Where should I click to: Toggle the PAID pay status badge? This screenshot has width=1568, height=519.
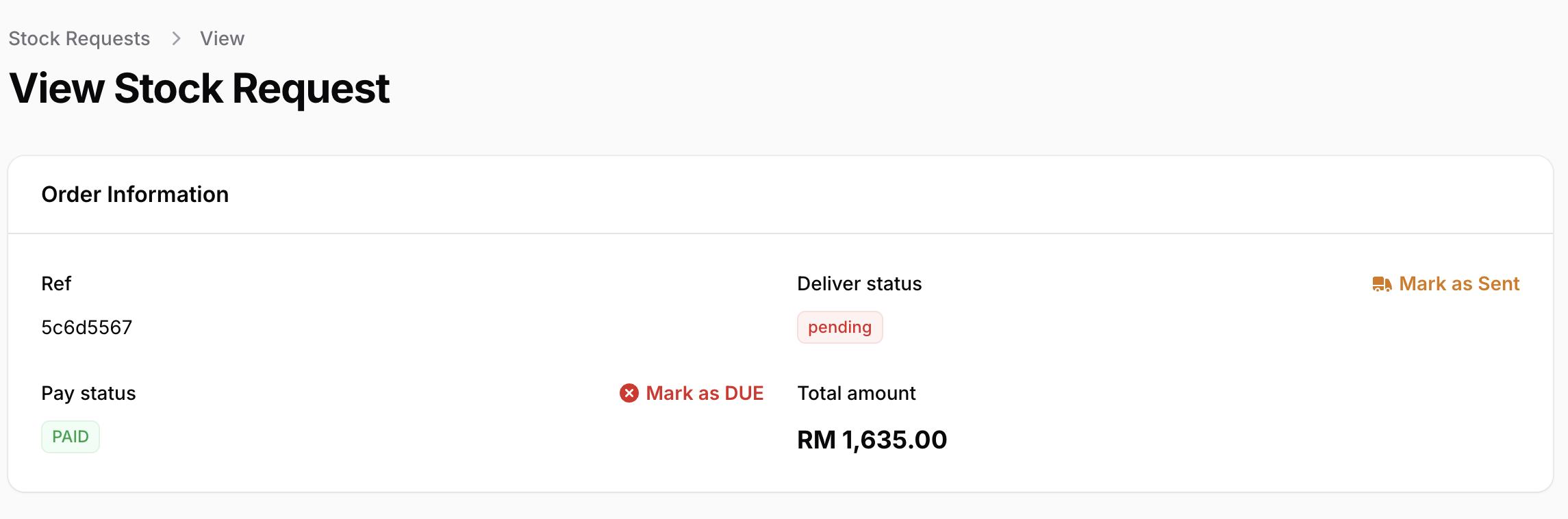click(x=71, y=436)
